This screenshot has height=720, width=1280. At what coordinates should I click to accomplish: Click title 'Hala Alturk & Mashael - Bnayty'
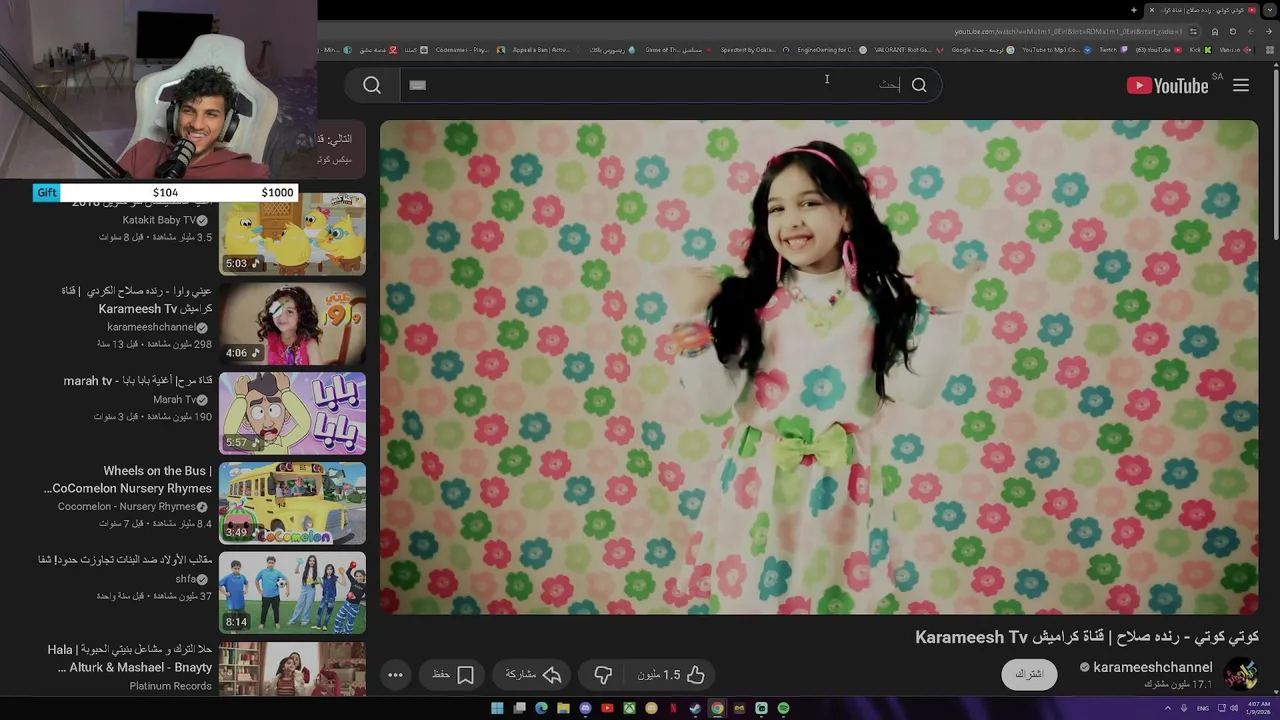130,658
